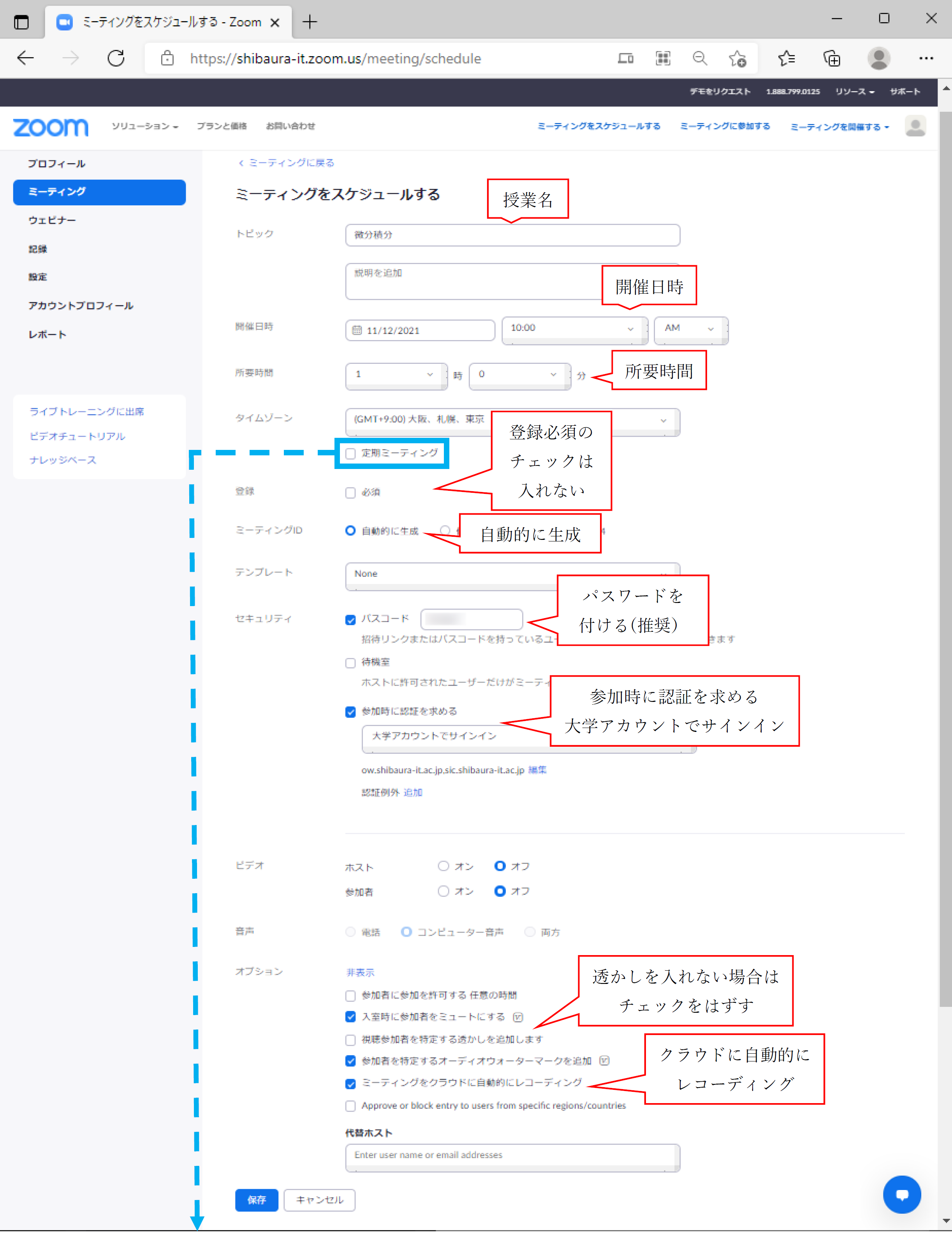
Task: Open the duration hours dropdown
Action: pos(396,376)
